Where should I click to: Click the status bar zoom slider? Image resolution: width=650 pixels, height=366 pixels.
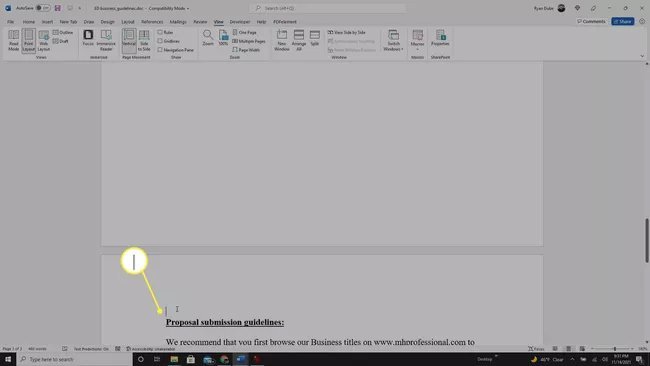point(615,349)
